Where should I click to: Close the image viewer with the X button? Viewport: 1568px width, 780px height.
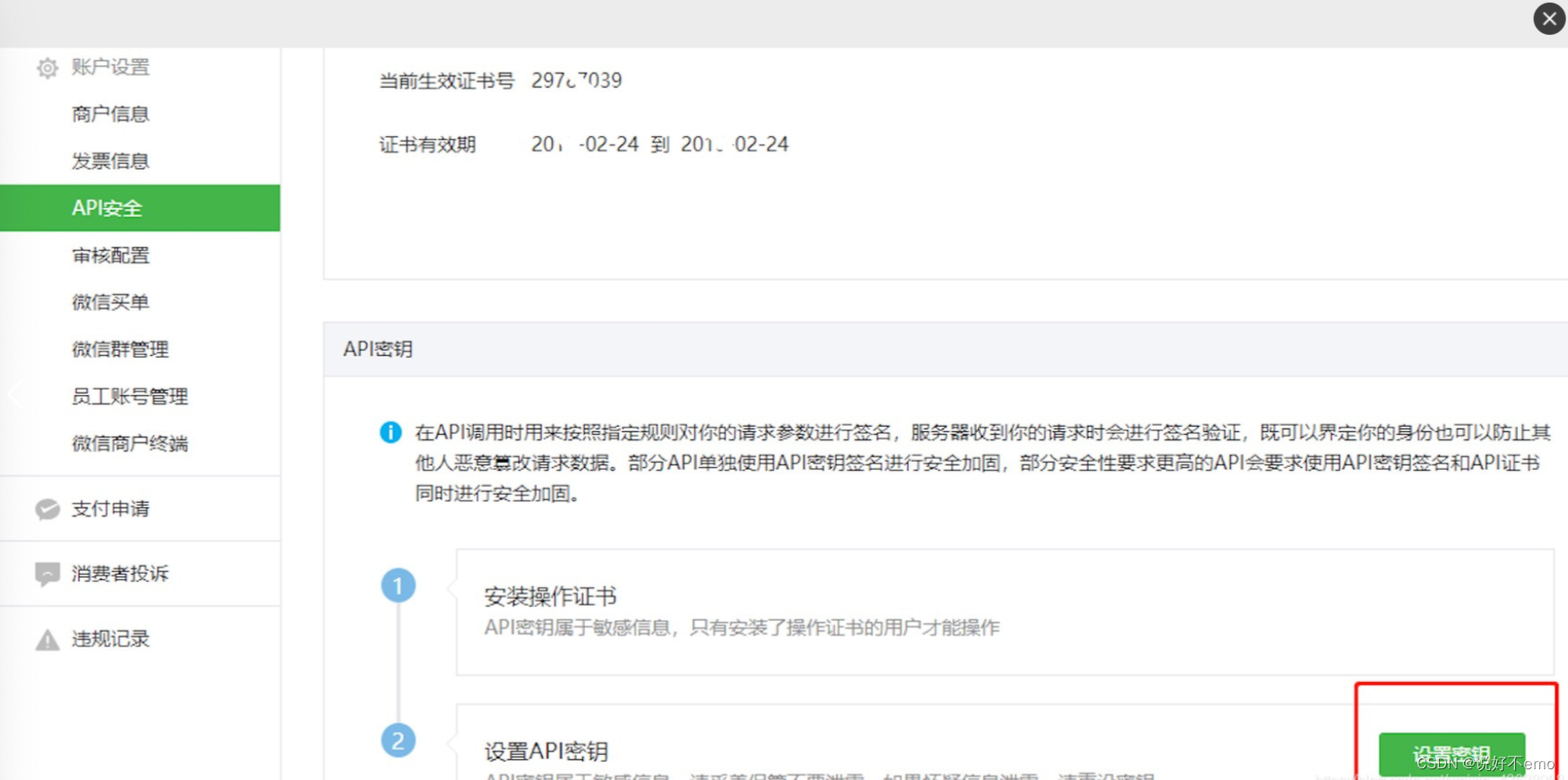coord(1549,19)
